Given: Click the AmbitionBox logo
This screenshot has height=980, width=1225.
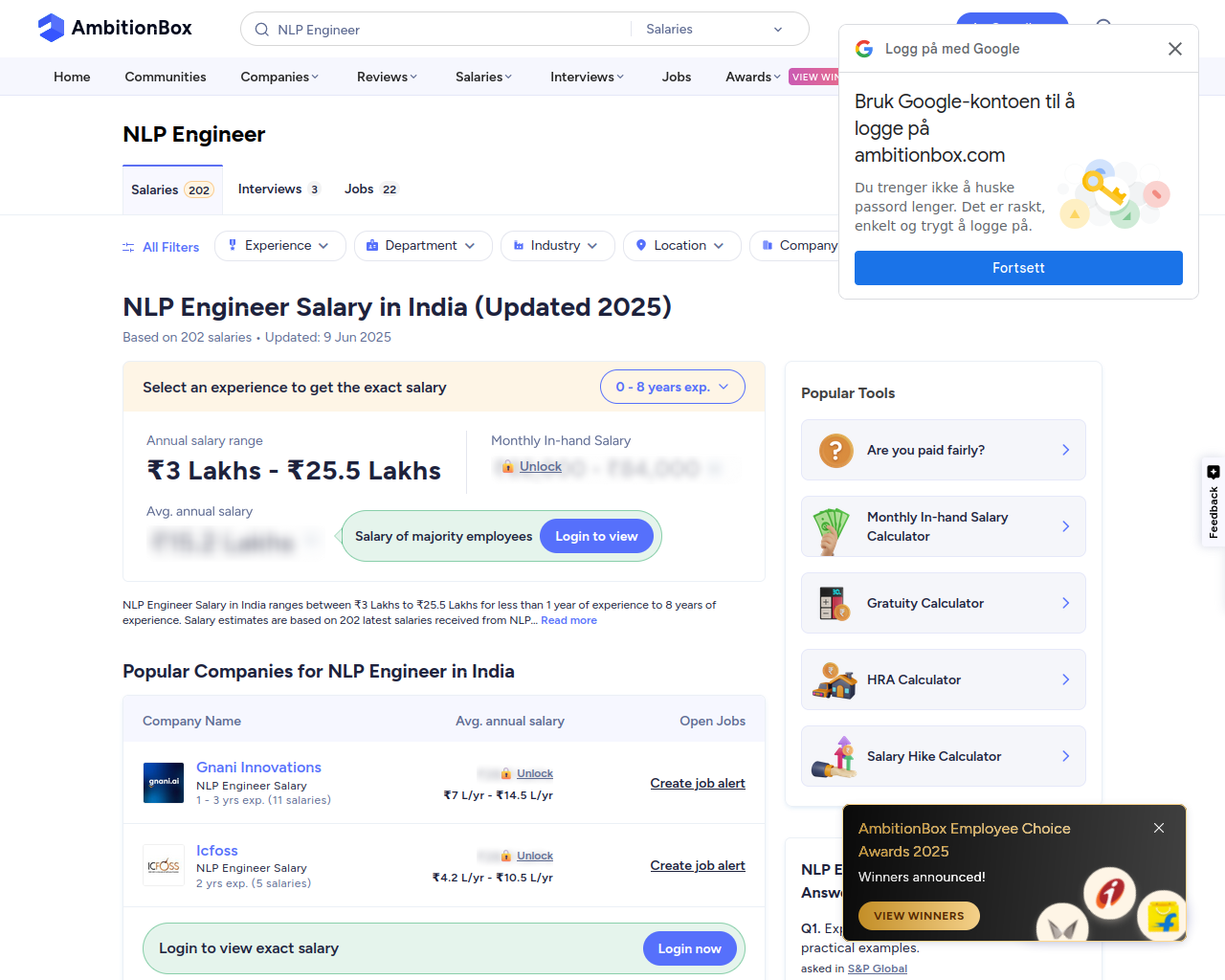Looking at the screenshot, I should pos(115,28).
